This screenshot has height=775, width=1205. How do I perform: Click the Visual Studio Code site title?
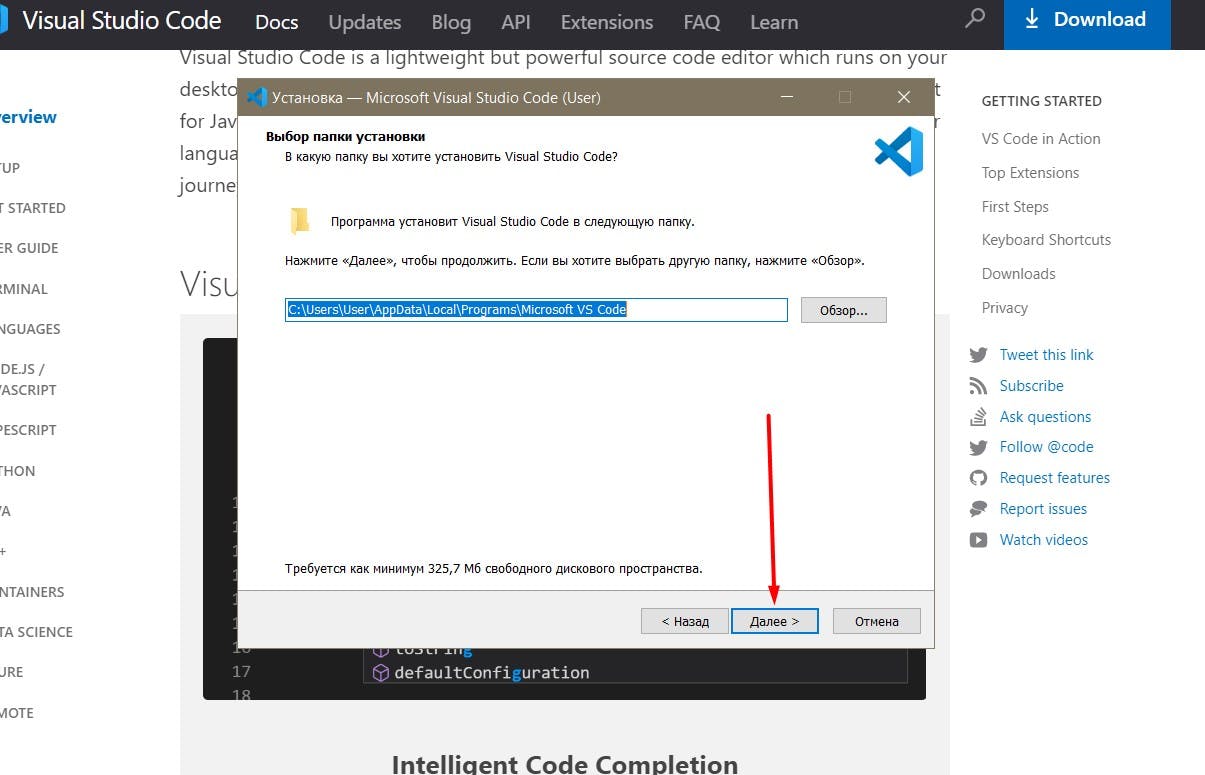[121, 20]
